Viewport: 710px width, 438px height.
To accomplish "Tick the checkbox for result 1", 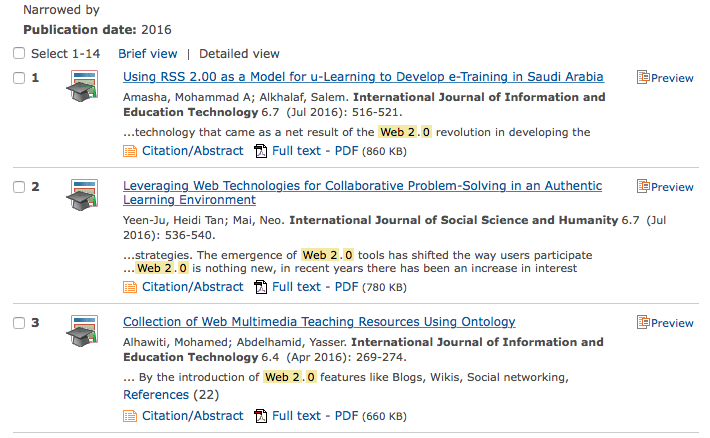I will [19, 78].
